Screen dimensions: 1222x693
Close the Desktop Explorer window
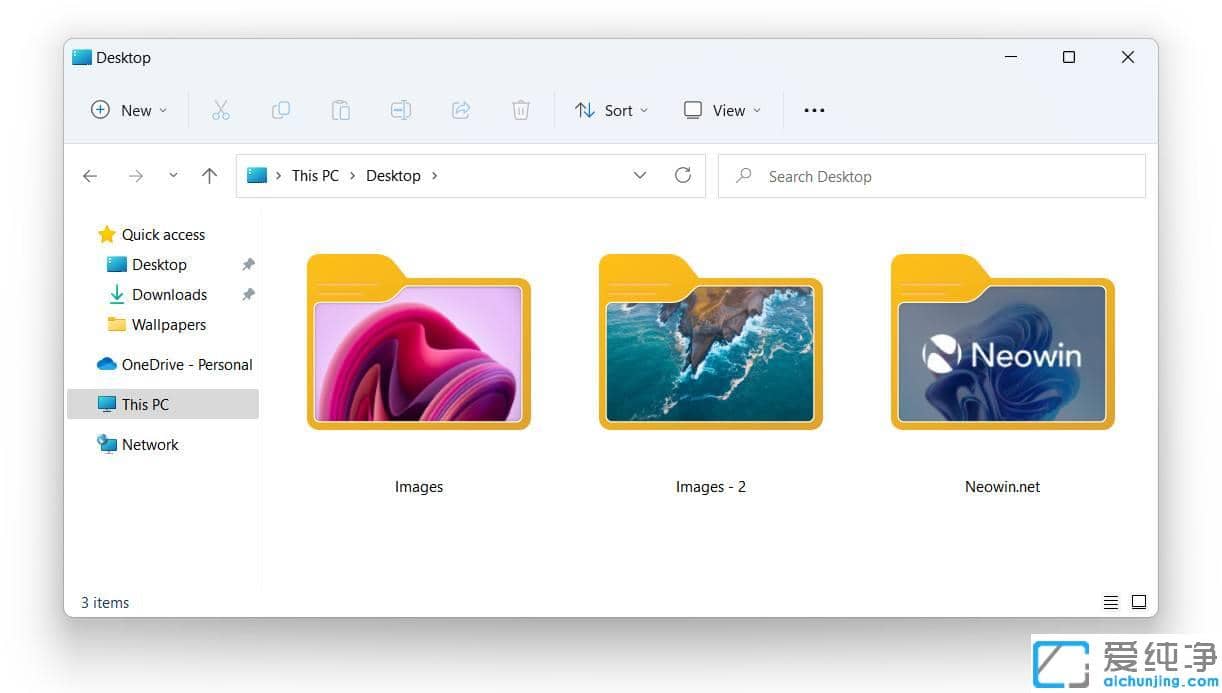(1128, 57)
